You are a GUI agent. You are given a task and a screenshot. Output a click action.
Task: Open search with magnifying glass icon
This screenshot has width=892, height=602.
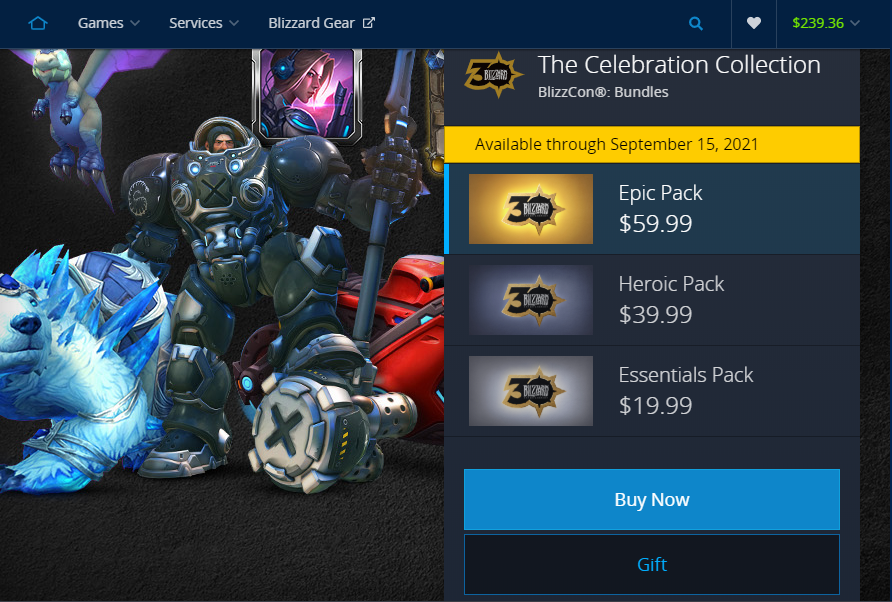695,23
